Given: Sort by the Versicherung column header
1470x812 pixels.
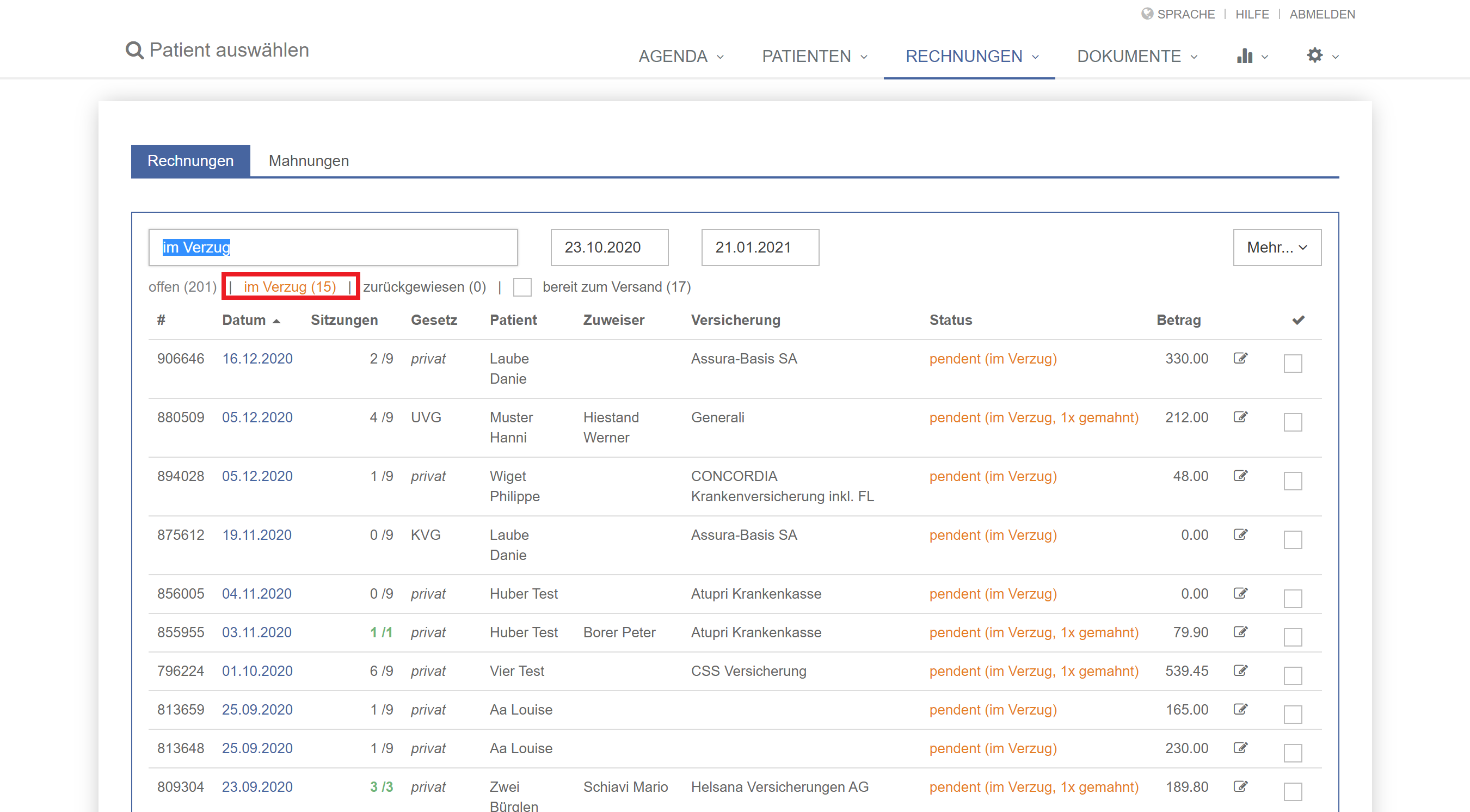Looking at the screenshot, I should 736,320.
